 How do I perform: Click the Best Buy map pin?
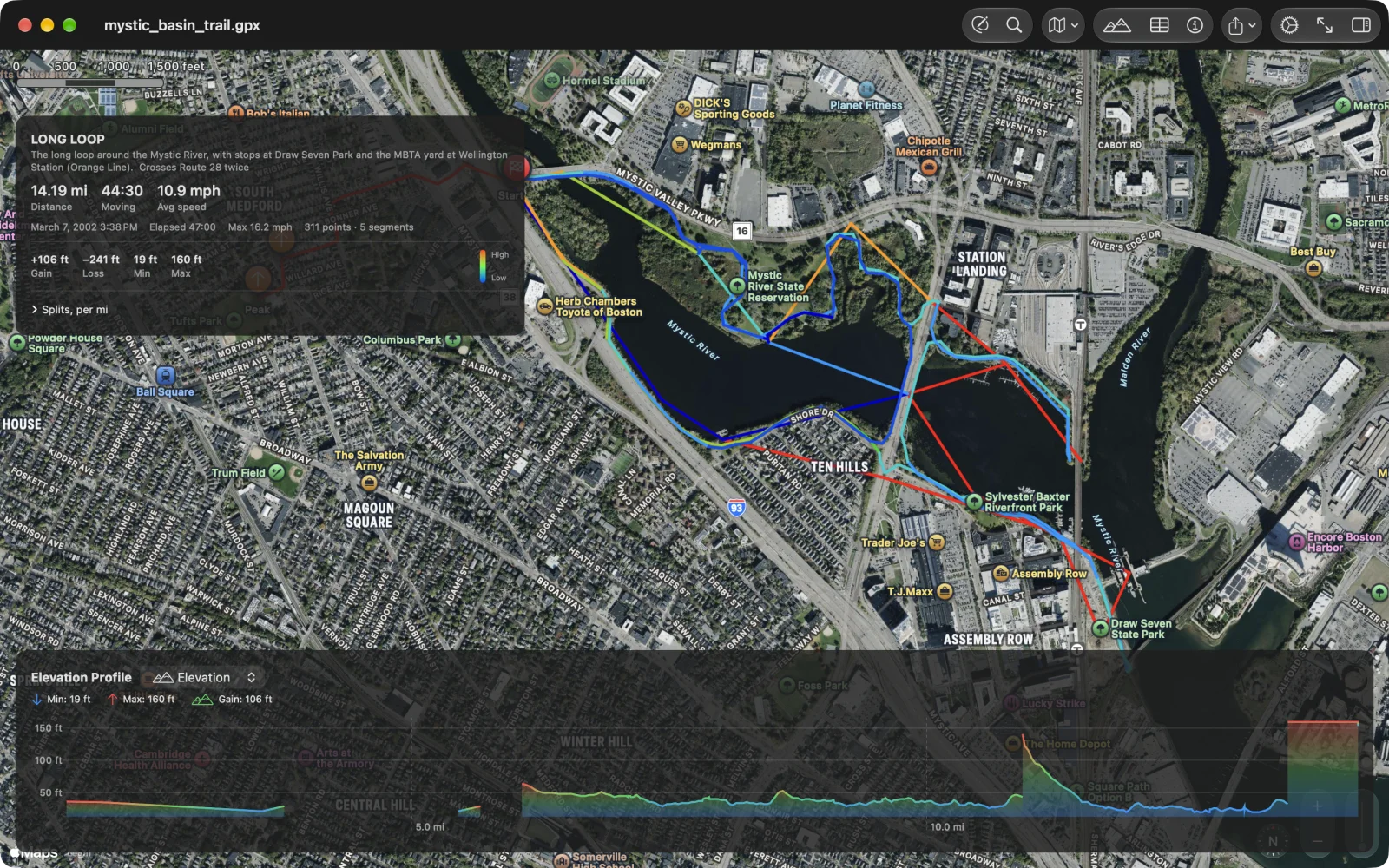(1313, 267)
